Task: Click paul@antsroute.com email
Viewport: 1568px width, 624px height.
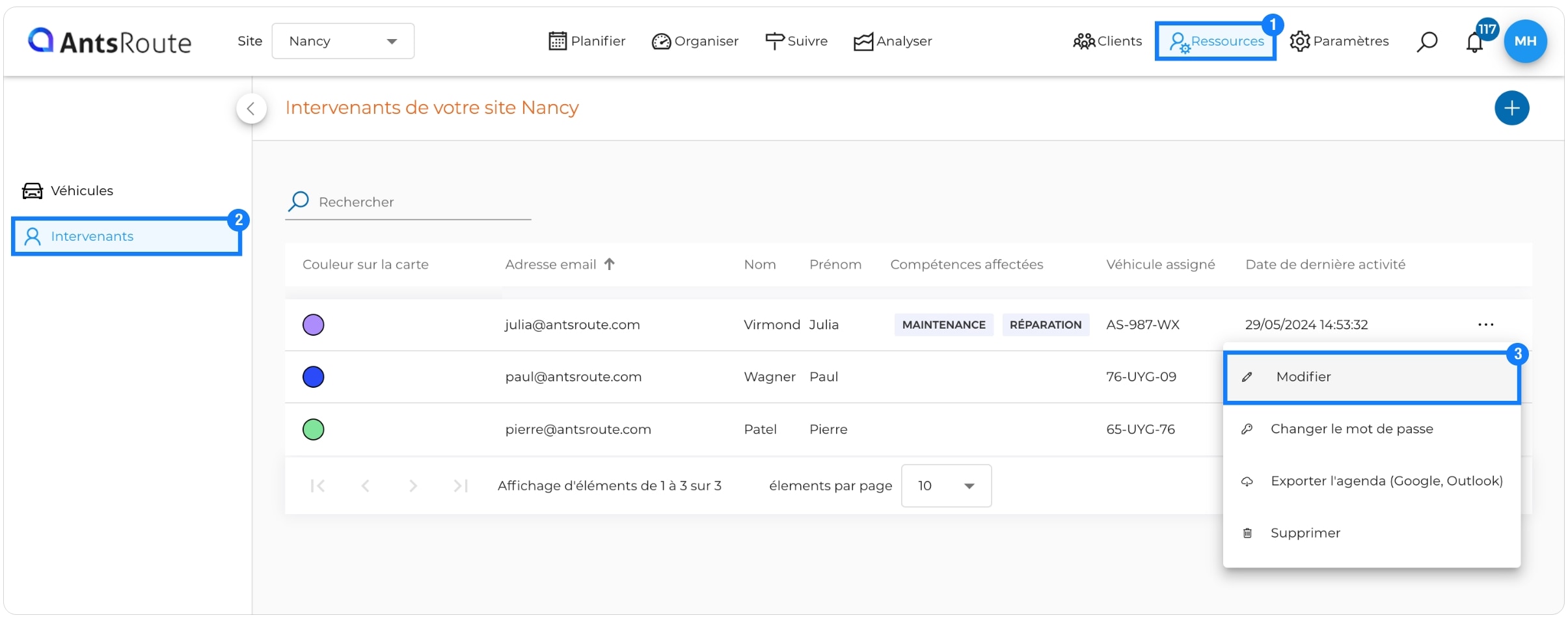Action: pos(573,377)
